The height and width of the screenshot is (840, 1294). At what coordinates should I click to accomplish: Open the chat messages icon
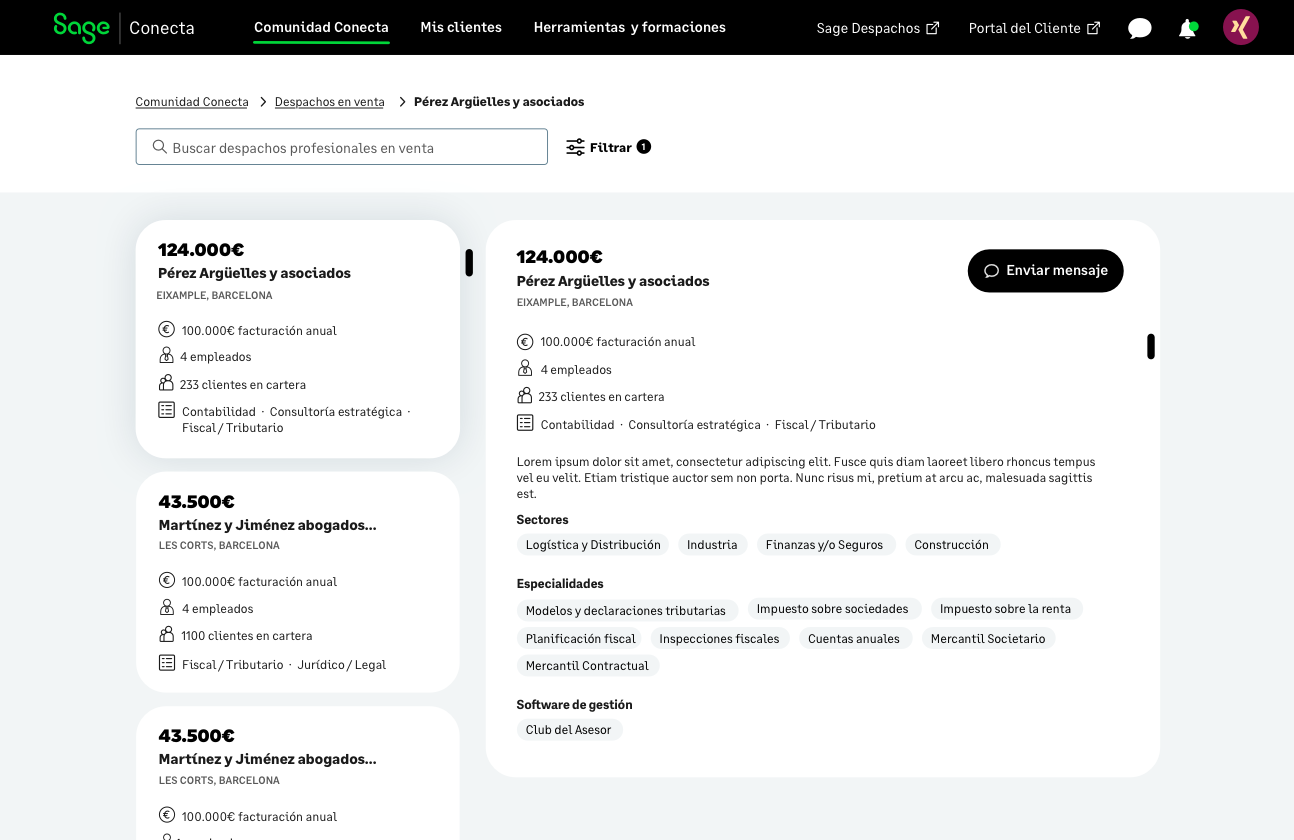(x=1139, y=28)
